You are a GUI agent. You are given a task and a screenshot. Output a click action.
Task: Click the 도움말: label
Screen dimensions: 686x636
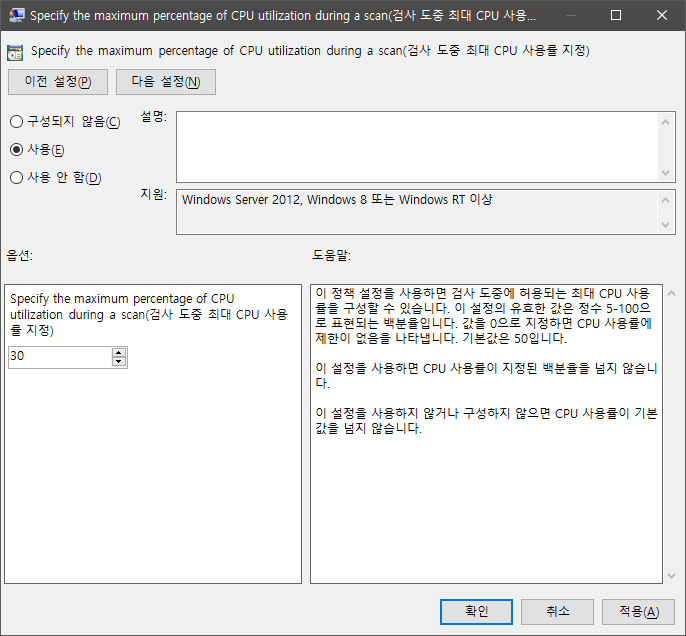coord(331,255)
